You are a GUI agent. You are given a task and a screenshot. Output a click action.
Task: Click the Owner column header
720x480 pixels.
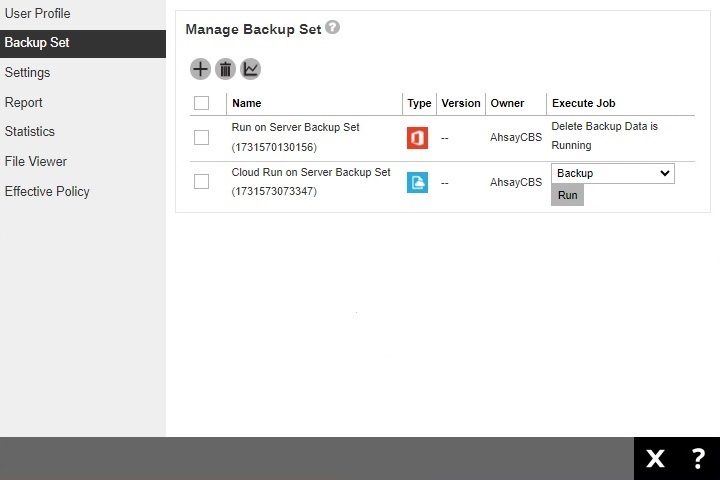point(507,103)
